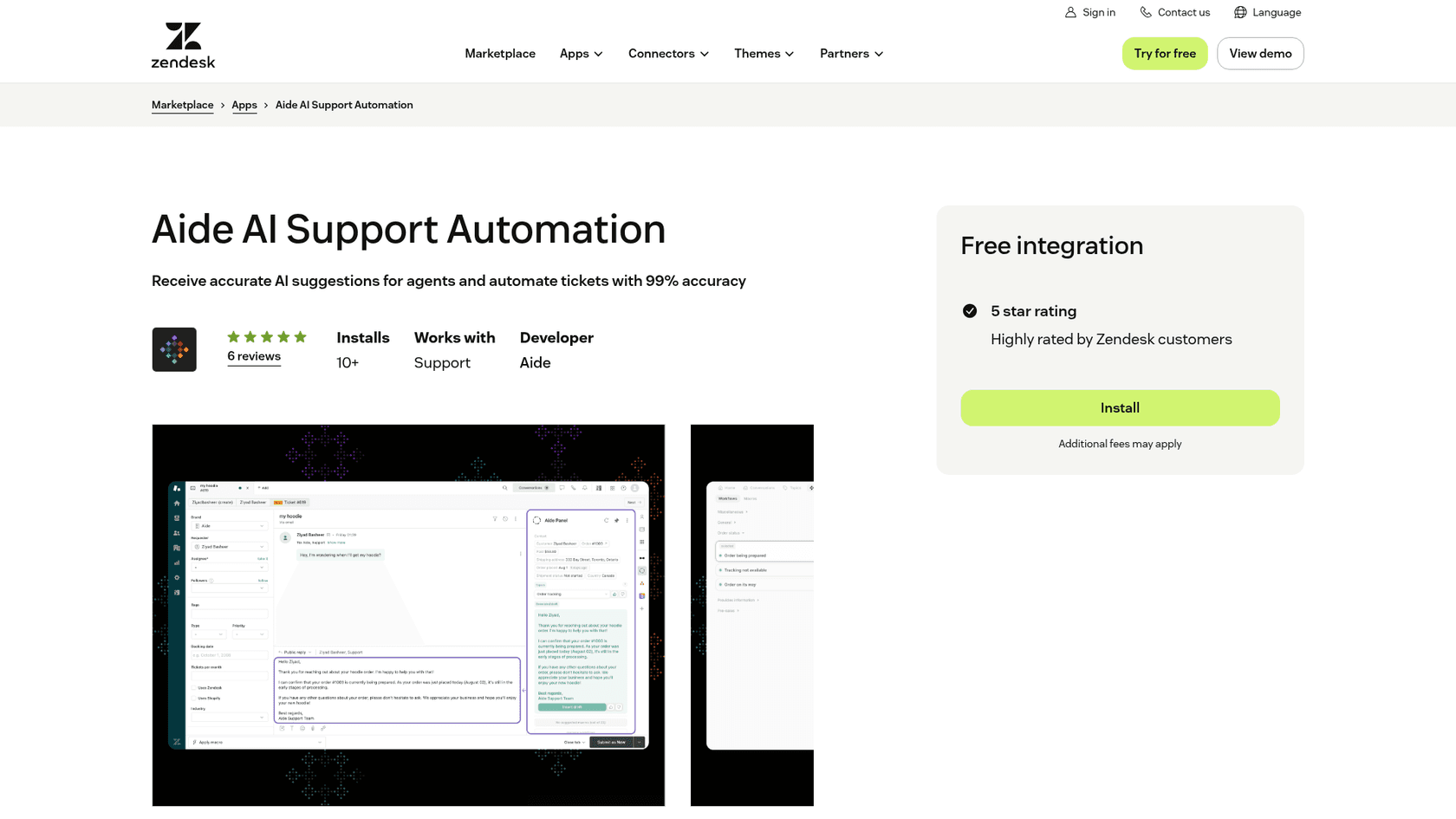
Task: Click the five-star rating icons
Action: pyautogui.click(x=267, y=337)
